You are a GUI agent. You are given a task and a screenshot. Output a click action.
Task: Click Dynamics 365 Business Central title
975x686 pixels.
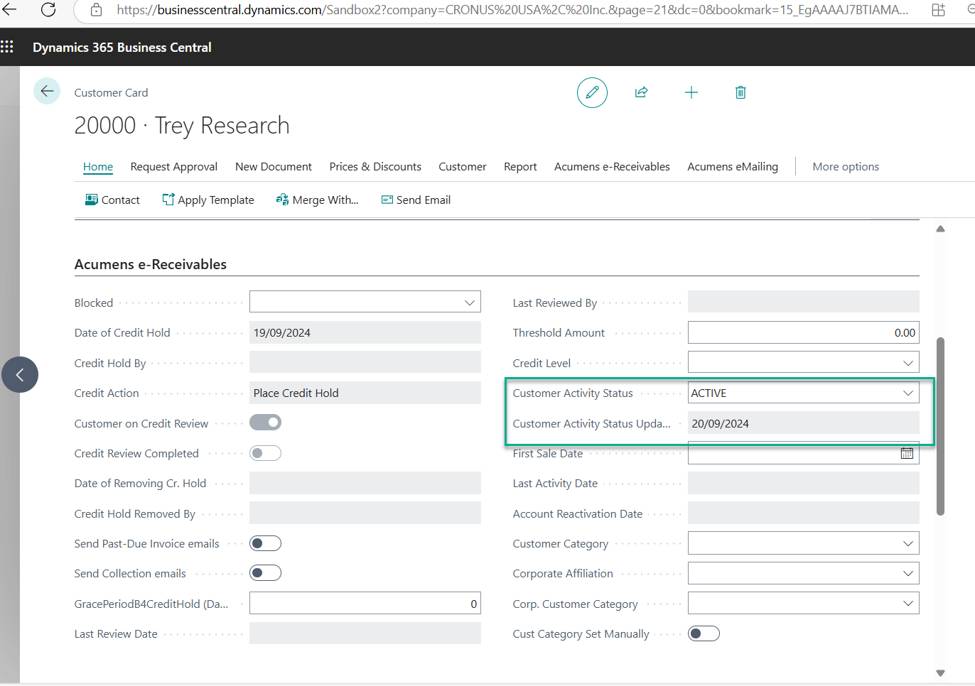coord(122,47)
